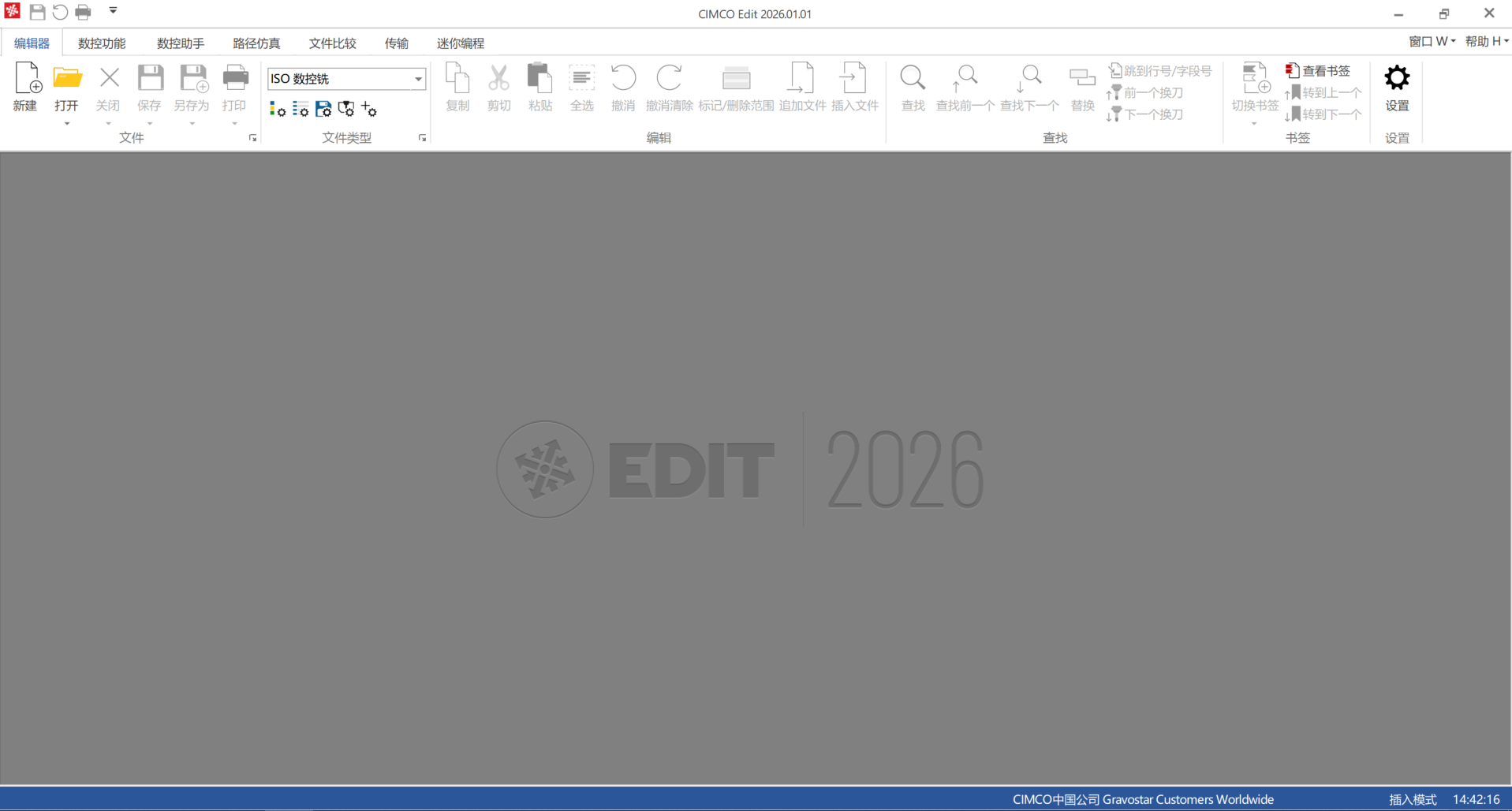Screen dimensions: 1512x811
Task: Open the ISO 数控铣 file type dropdown
Action: click(418, 79)
